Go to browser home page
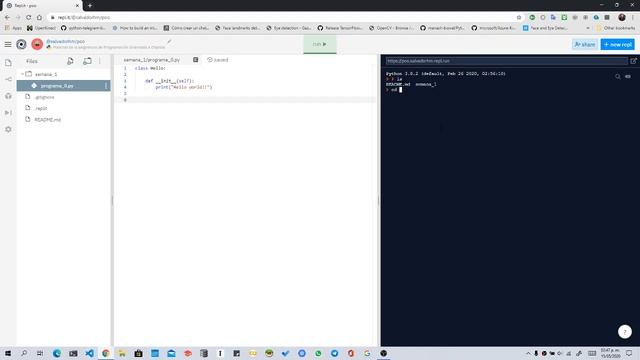Screen dimensions: 640x360 coord(39,18)
